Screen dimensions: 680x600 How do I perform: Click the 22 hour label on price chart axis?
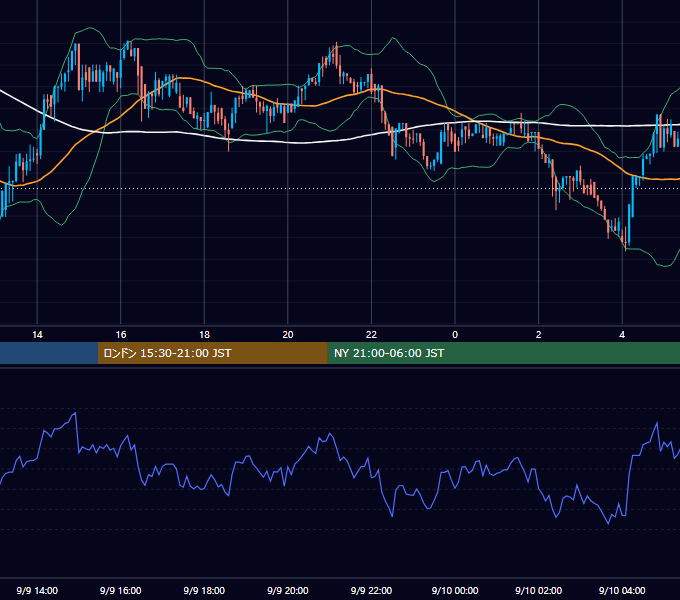371,335
